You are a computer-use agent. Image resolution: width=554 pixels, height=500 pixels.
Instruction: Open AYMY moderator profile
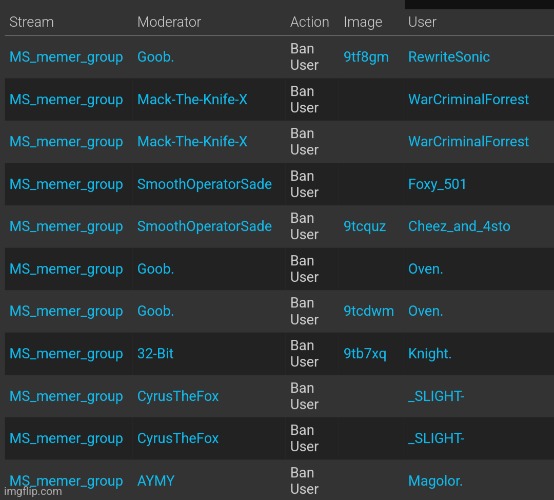156,481
